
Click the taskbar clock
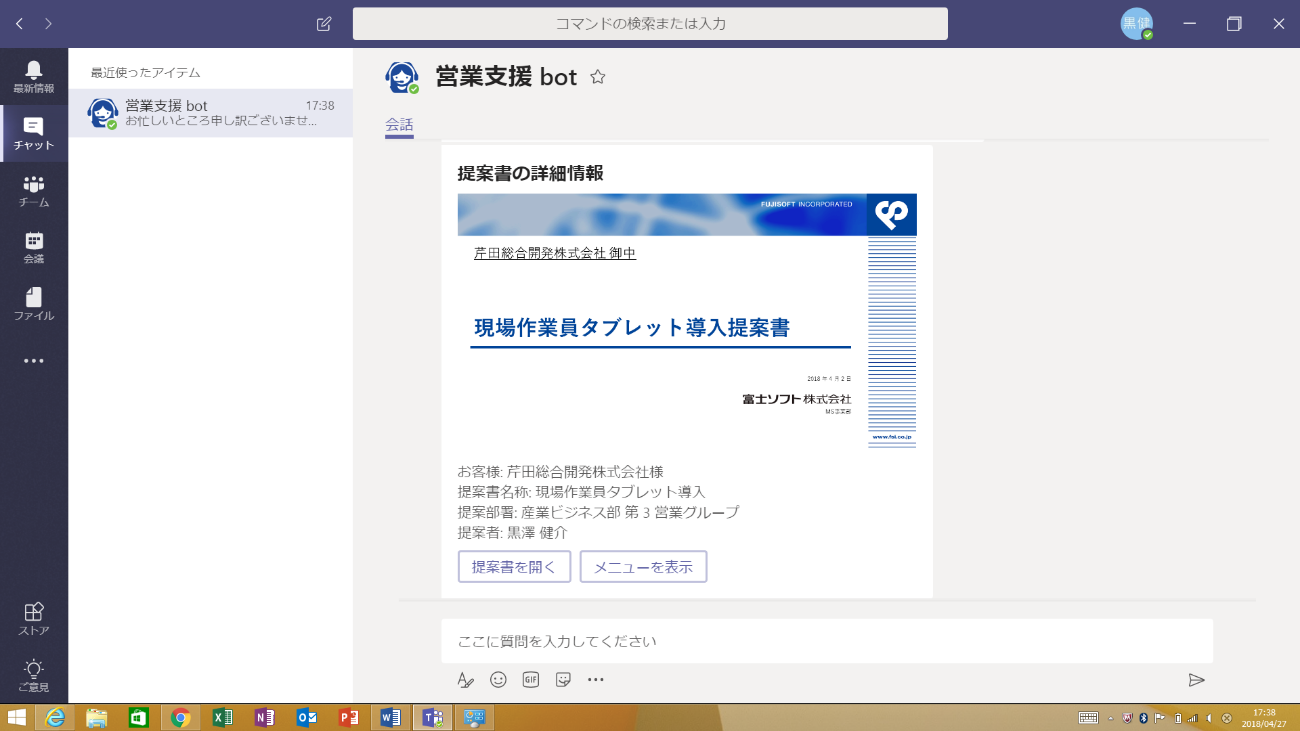(1264, 717)
